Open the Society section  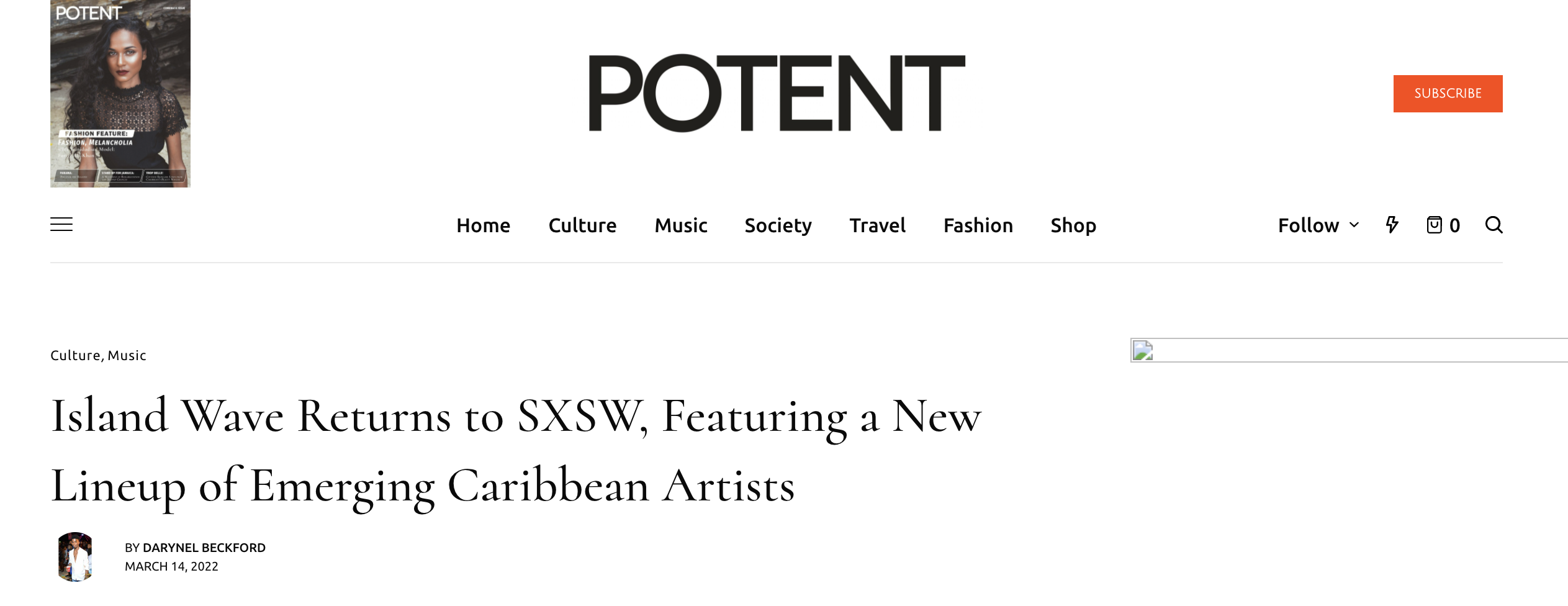coord(778,225)
